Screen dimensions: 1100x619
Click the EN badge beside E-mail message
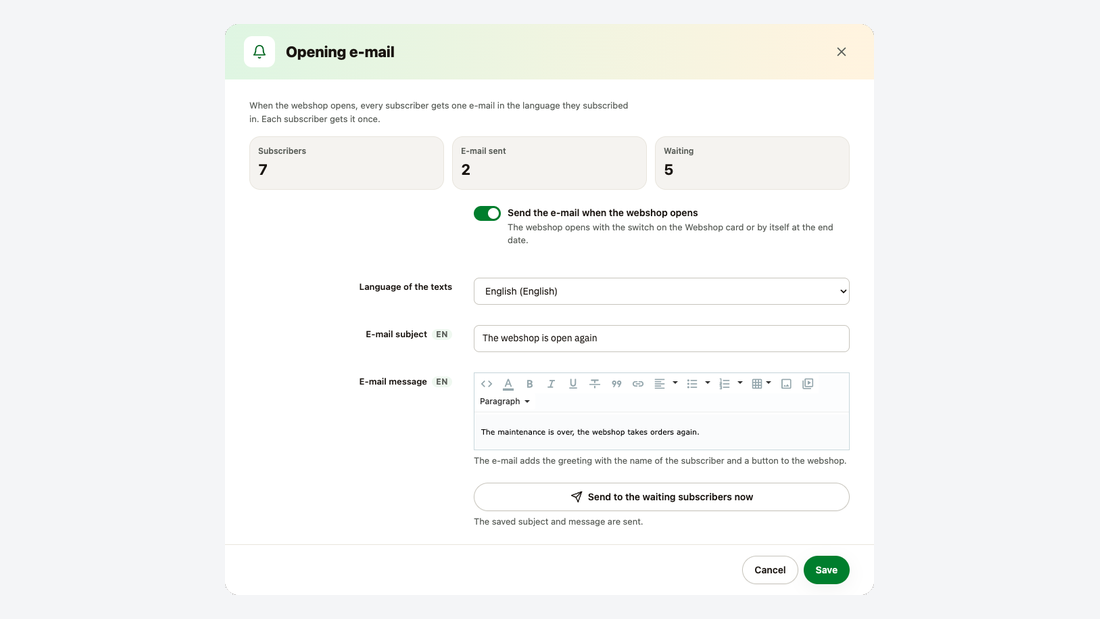click(441, 382)
